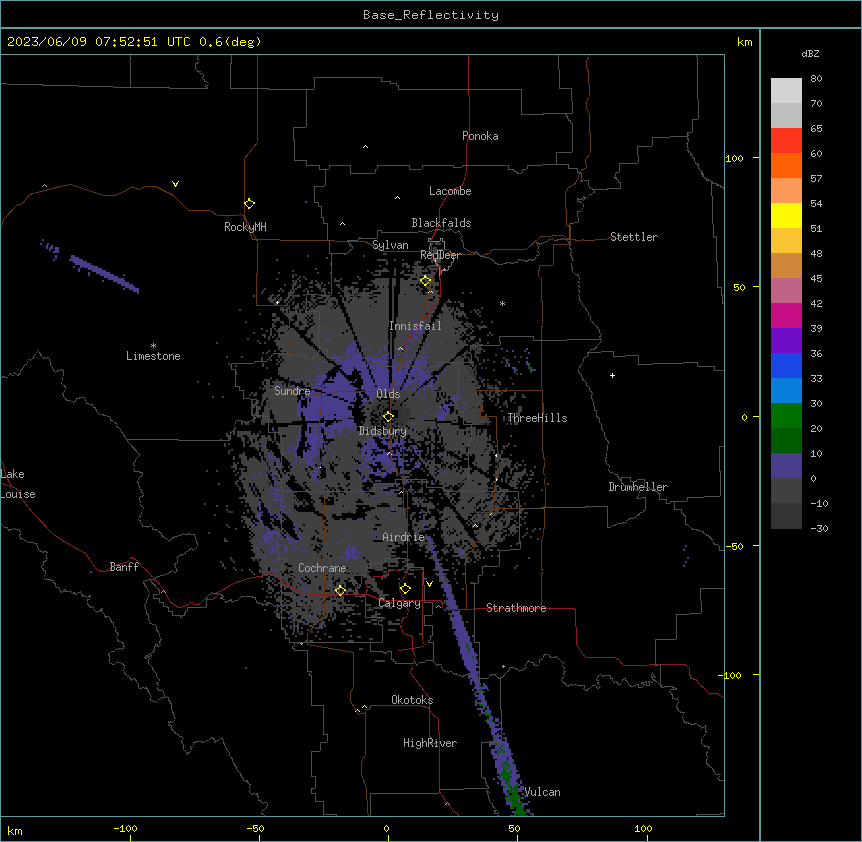Click the yellow diamond marker below Cochrane

[x=340, y=590]
